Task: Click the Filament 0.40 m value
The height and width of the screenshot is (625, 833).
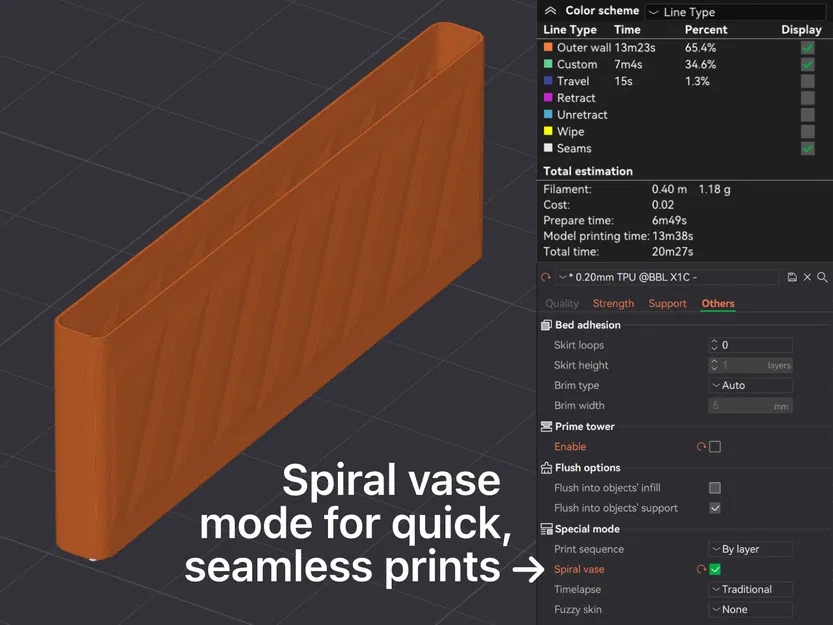Action: point(669,189)
